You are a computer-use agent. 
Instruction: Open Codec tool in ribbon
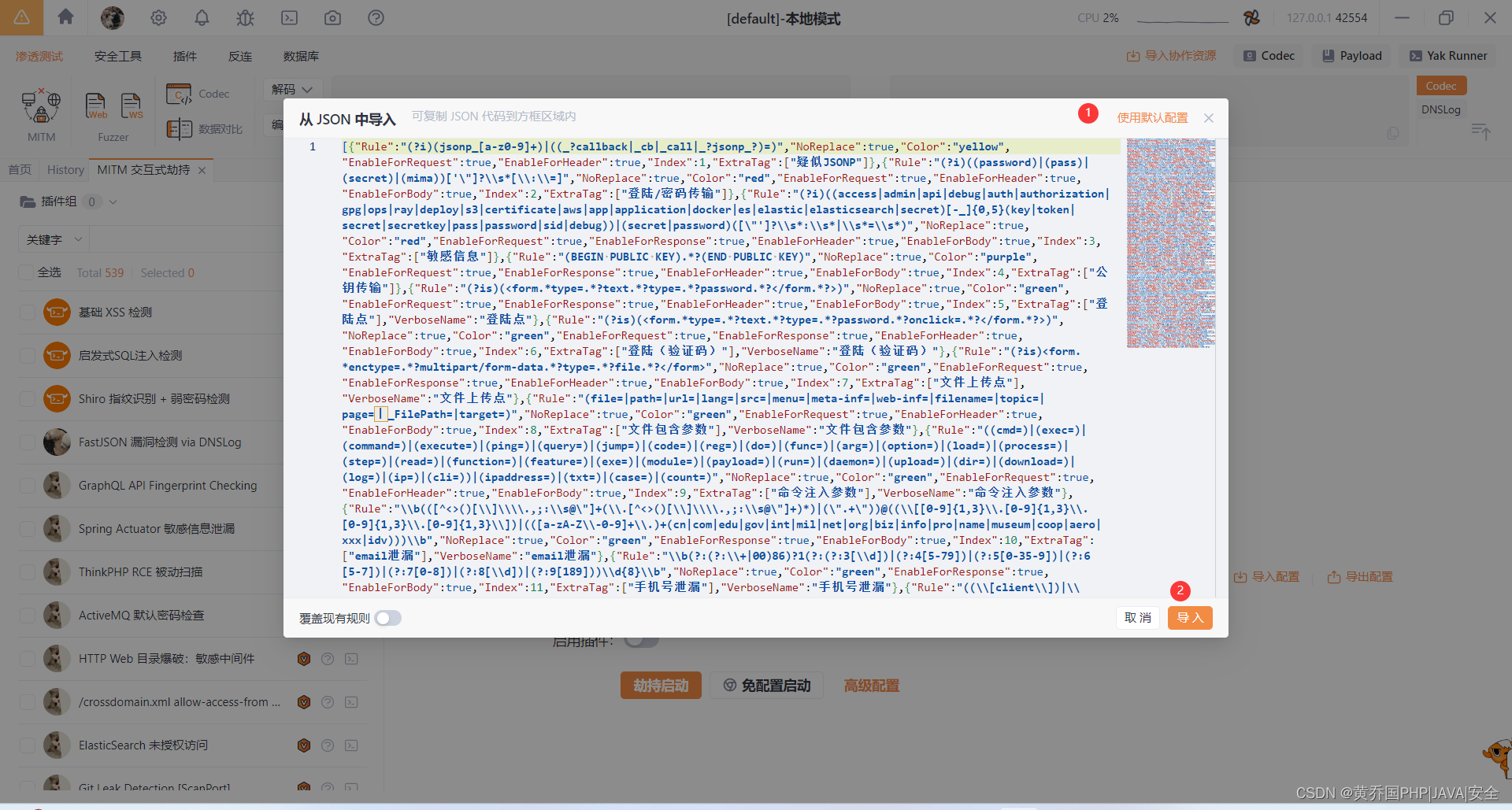(198, 94)
